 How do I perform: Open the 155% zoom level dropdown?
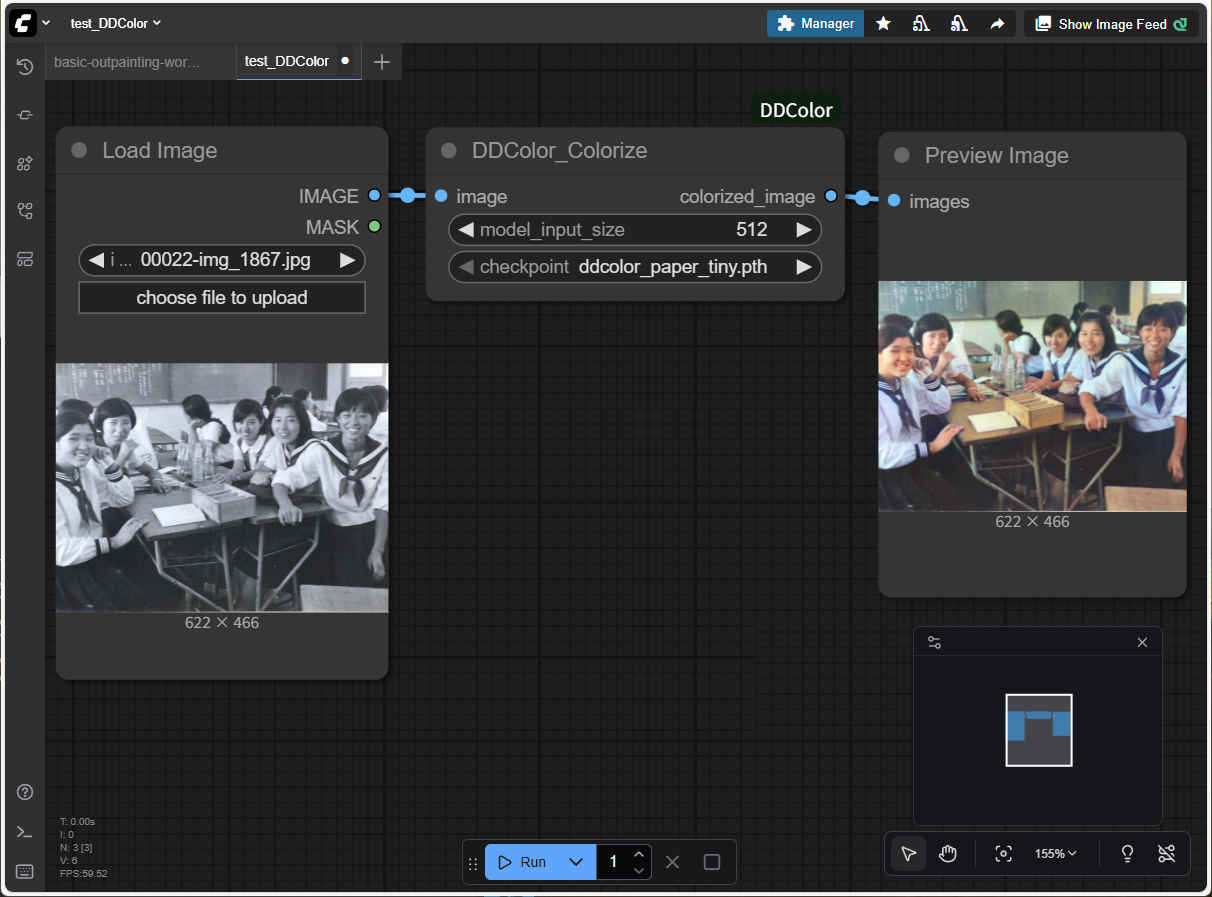click(1055, 853)
